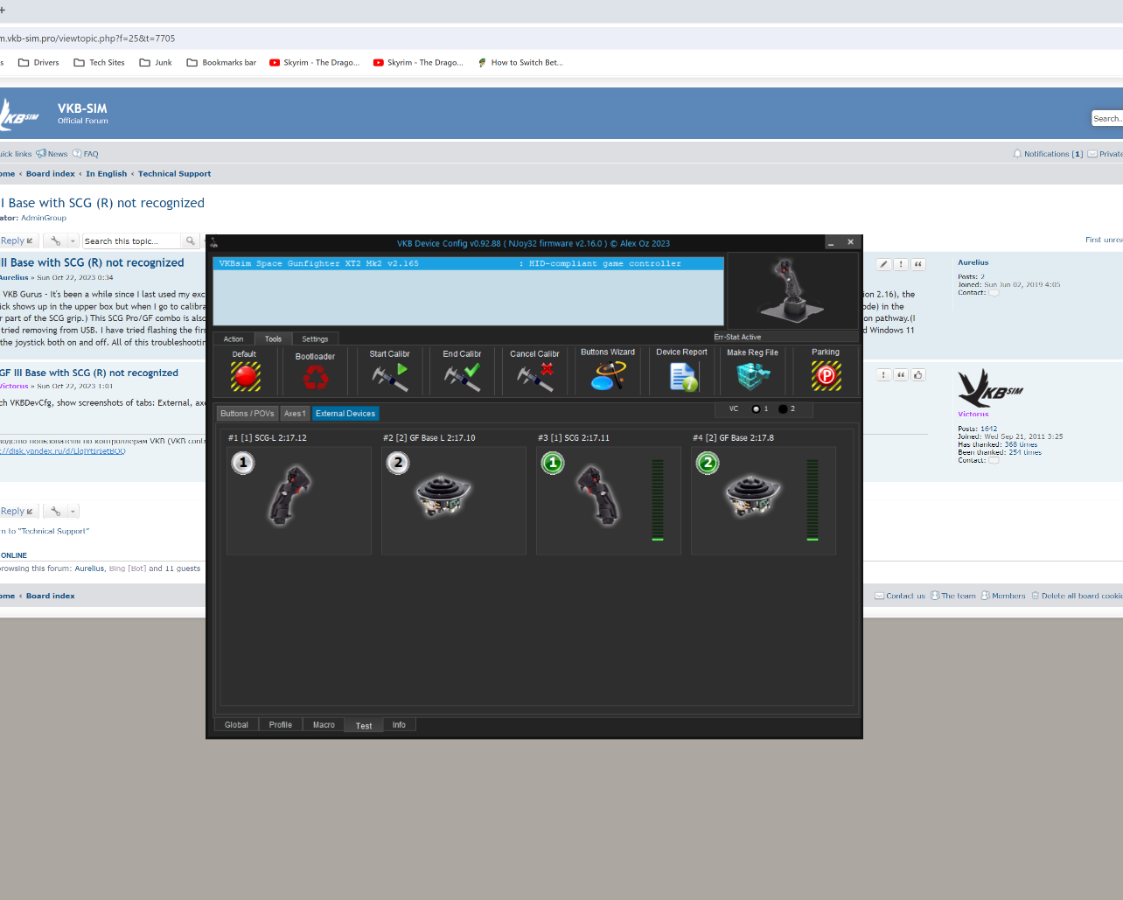Image resolution: width=1123 pixels, height=900 pixels.
Task: Open the Global bottom tab
Action: 236,725
